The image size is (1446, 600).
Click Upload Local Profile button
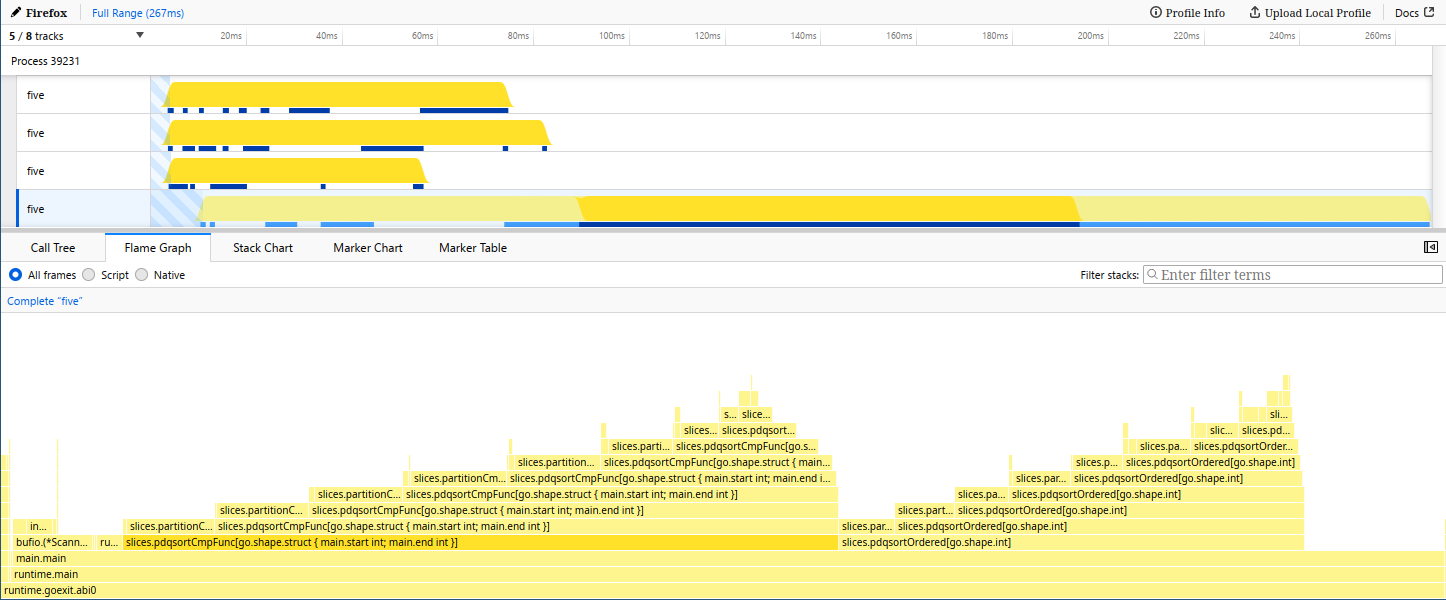point(1310,13)
